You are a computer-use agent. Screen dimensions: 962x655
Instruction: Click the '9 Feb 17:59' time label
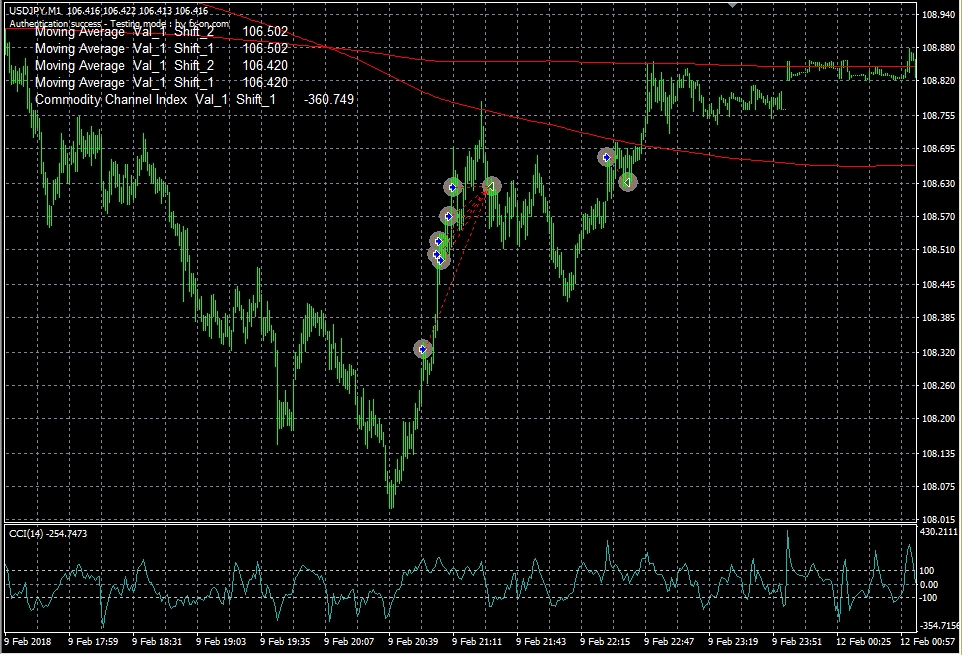coord(93,642)
